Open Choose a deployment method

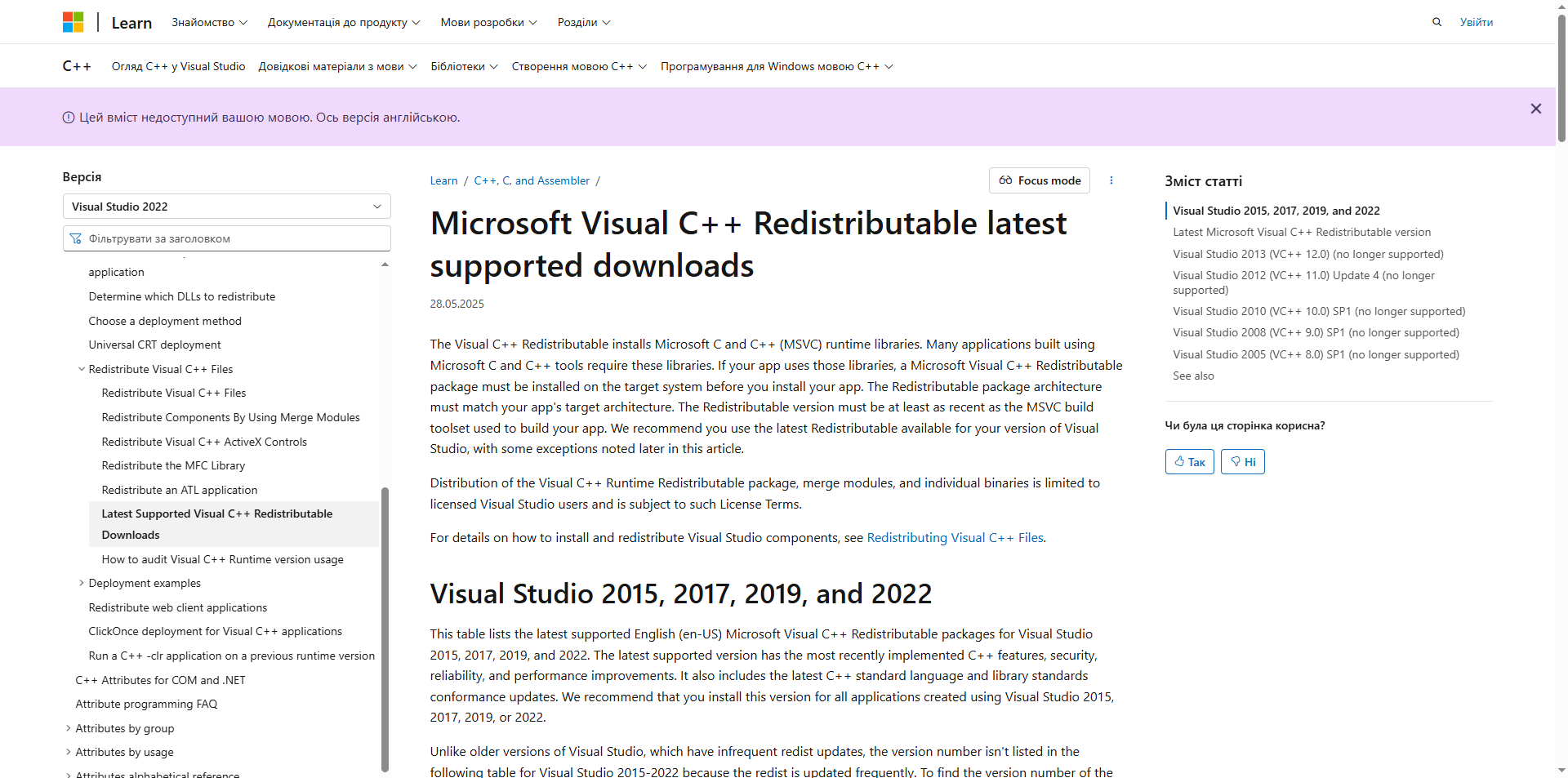(x=165, y=321)
